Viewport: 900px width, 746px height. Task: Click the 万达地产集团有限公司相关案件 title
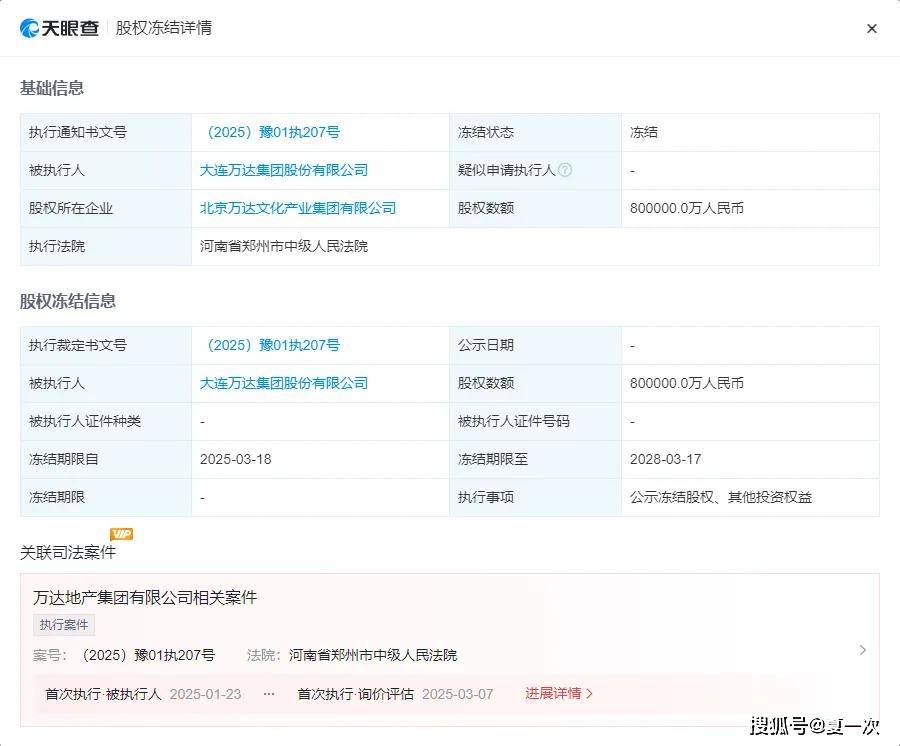(x=145, y=598)
